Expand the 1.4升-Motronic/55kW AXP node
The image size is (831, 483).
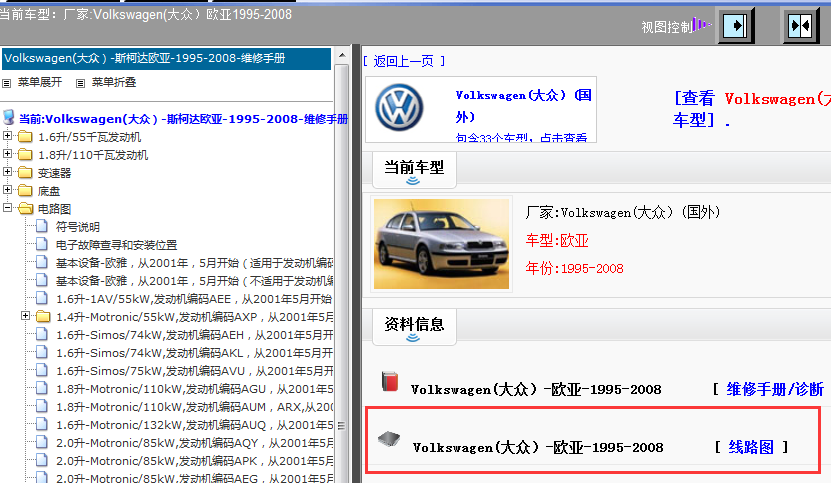click(x=25, y=315)
